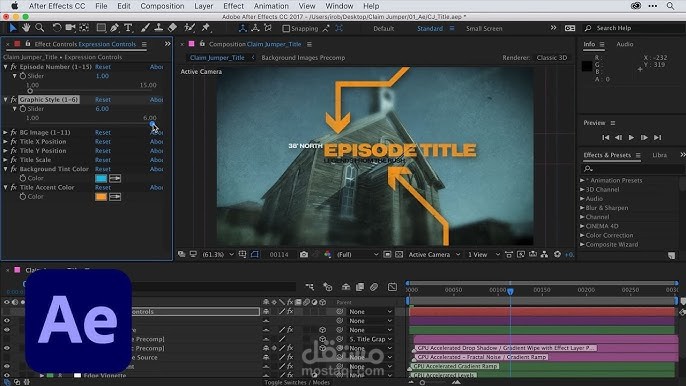Toggle the Transparency Grid in viewer
The image size is (686, 386).
399,254
